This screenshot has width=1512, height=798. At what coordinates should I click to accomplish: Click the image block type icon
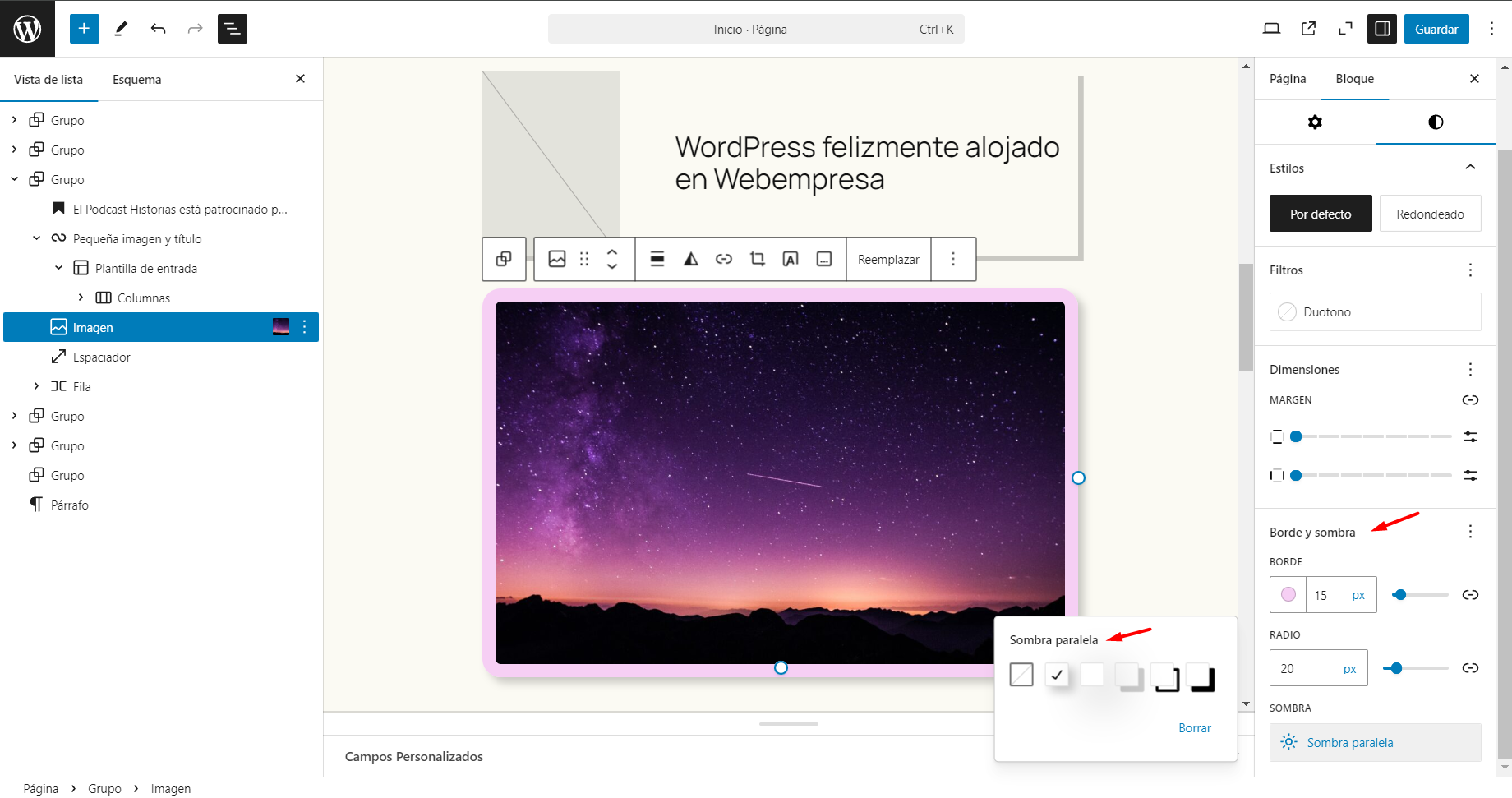[x=557, y=260]
